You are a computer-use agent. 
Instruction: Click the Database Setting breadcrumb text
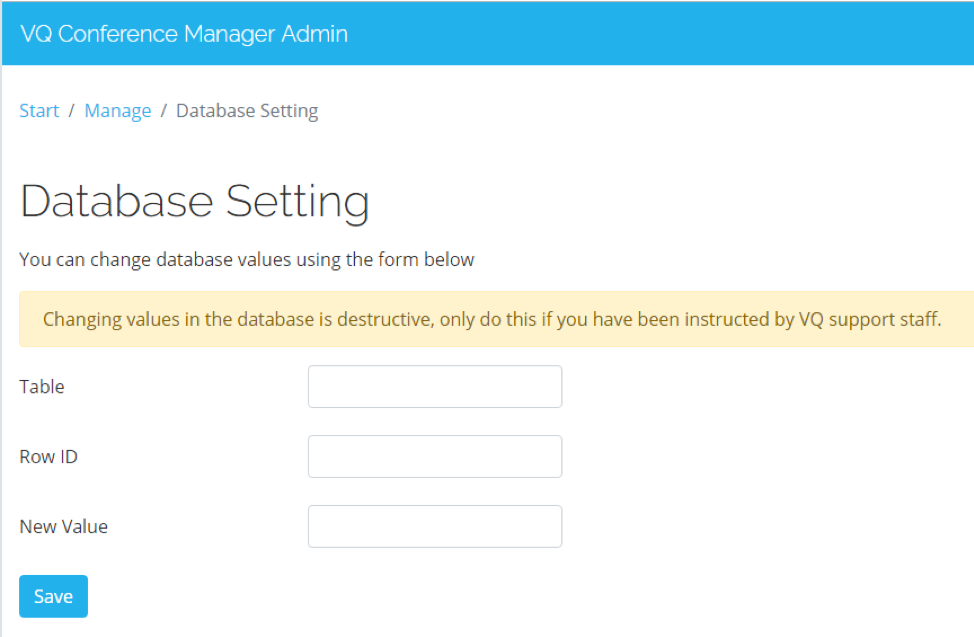coord(247,111)
